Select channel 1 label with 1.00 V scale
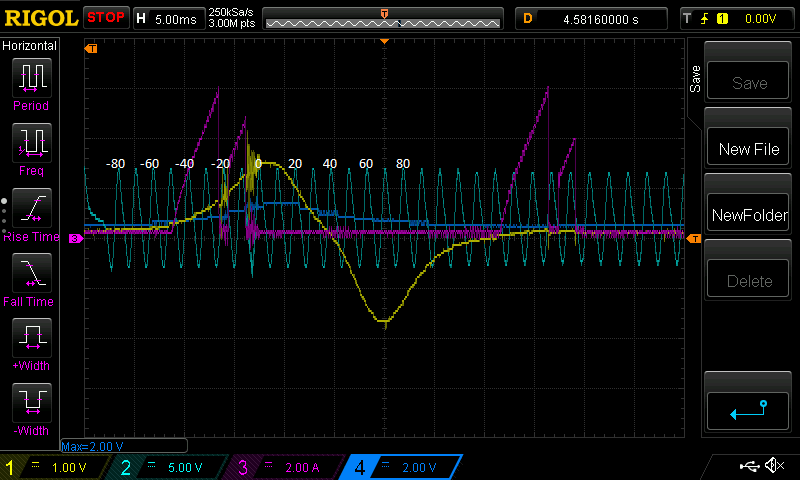The height and width of the screenshot is (480, 800). [55, 467]
